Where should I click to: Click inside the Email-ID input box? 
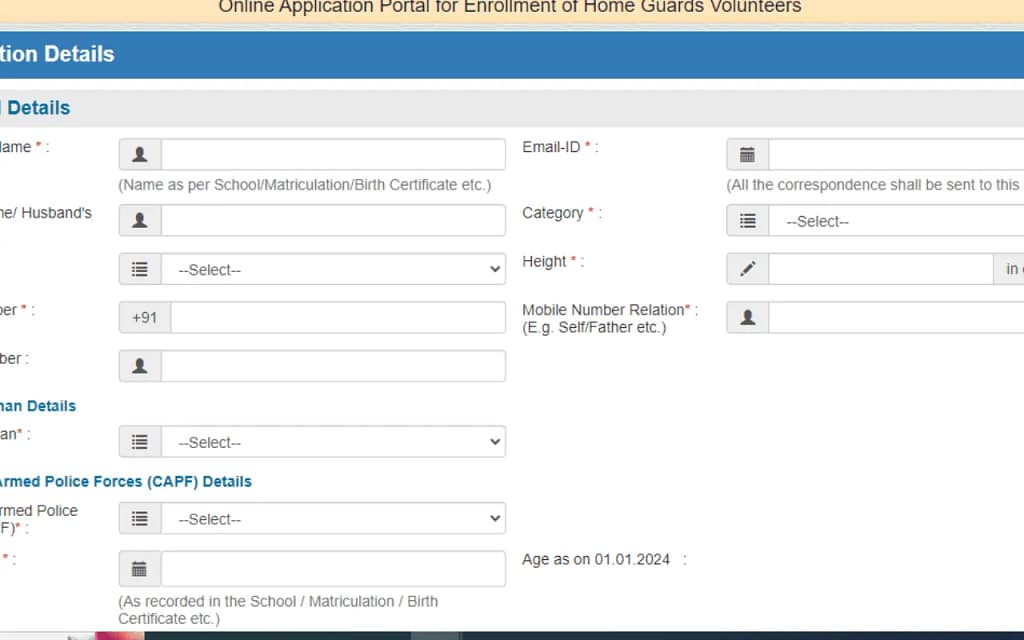pos(895,155)
